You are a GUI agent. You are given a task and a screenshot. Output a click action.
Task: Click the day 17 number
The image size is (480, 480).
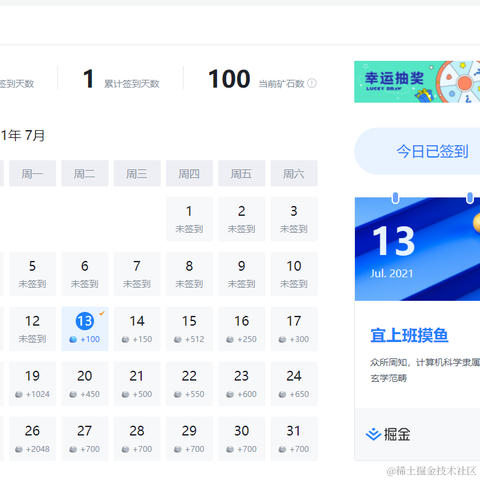coord(294,321)
